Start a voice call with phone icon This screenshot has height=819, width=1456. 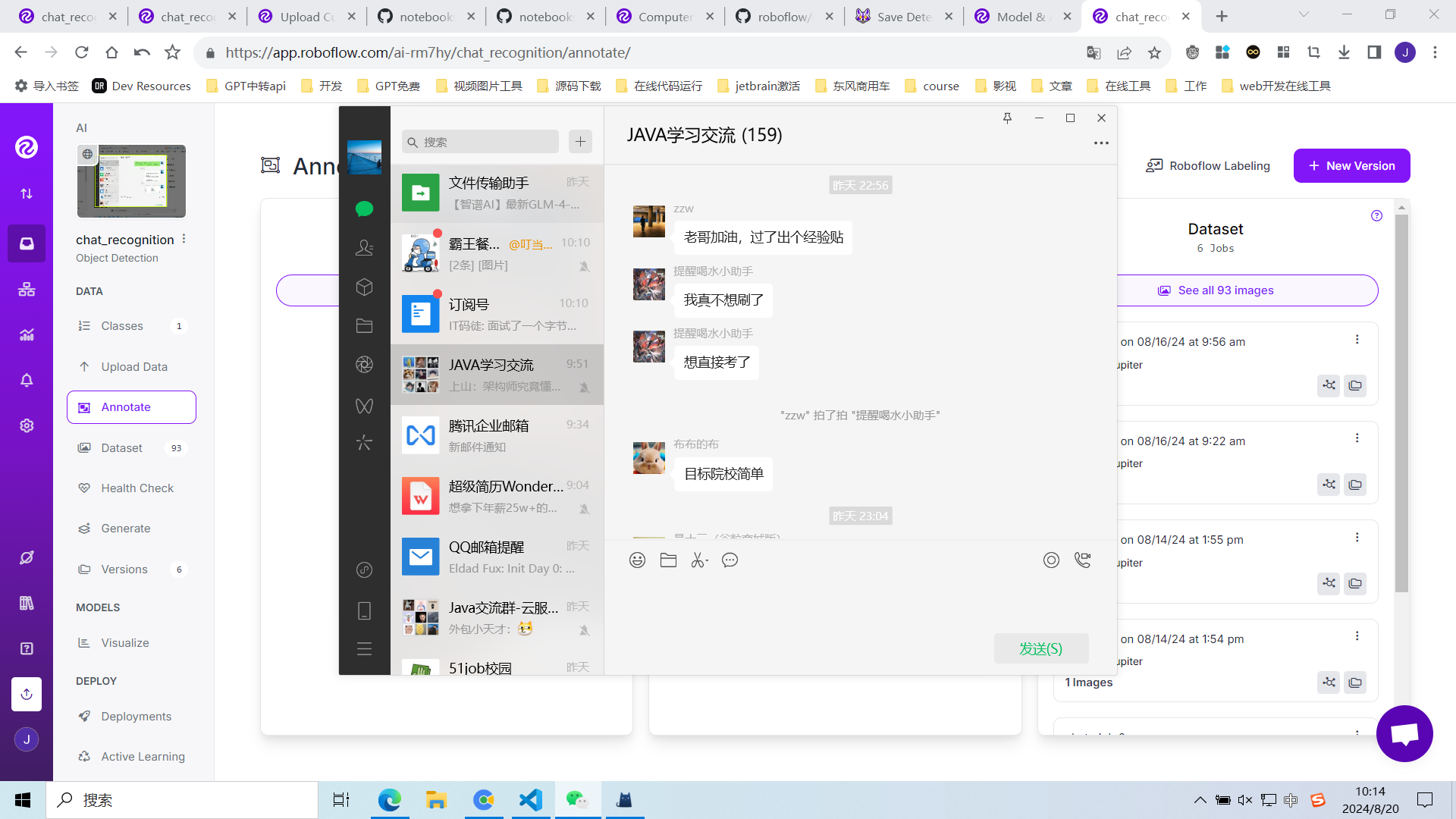[x=1082, y=560]
